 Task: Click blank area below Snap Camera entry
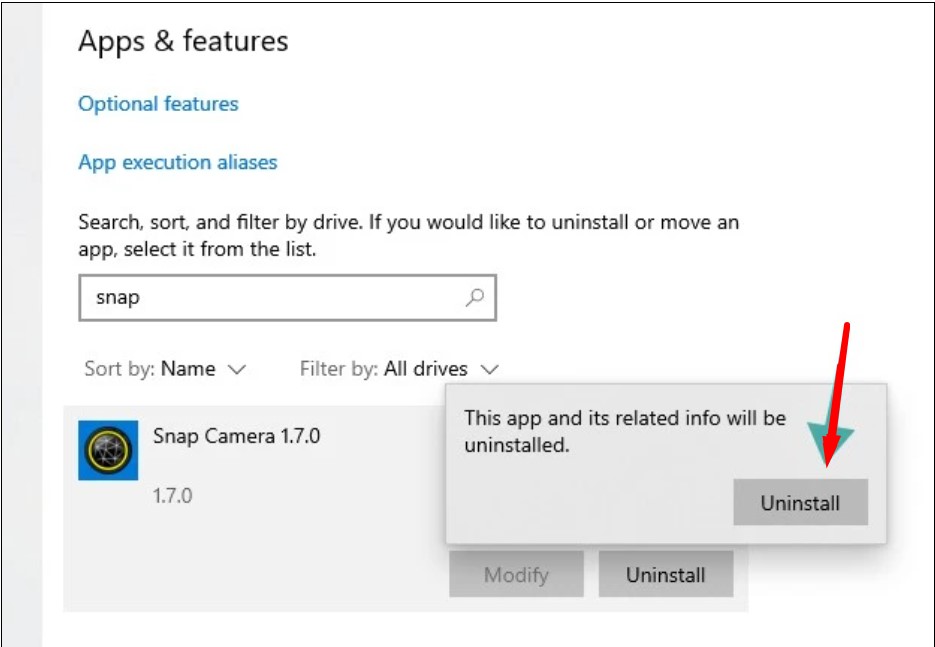click(400, 628)
